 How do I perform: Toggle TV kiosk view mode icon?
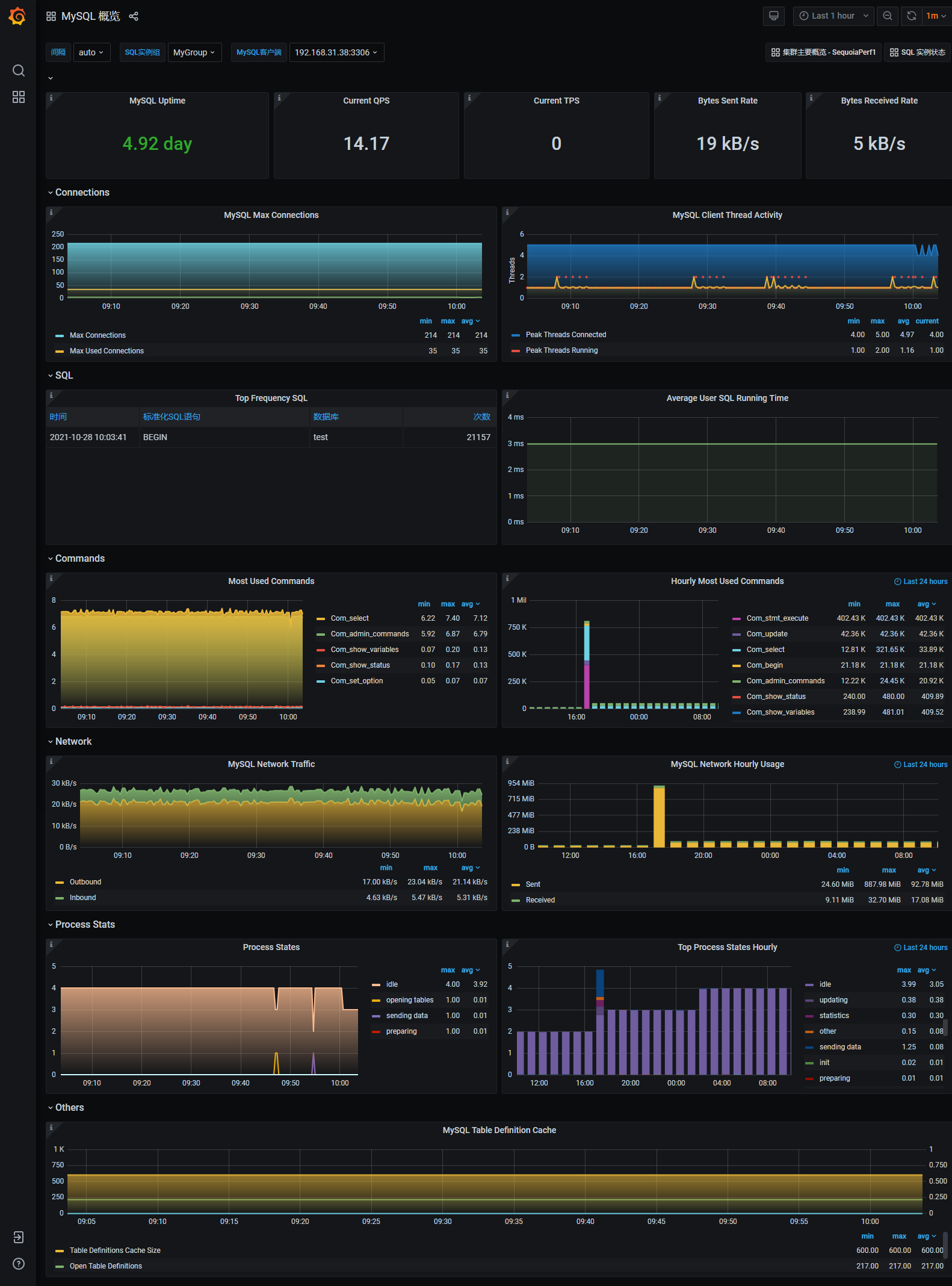coord(773,16)
